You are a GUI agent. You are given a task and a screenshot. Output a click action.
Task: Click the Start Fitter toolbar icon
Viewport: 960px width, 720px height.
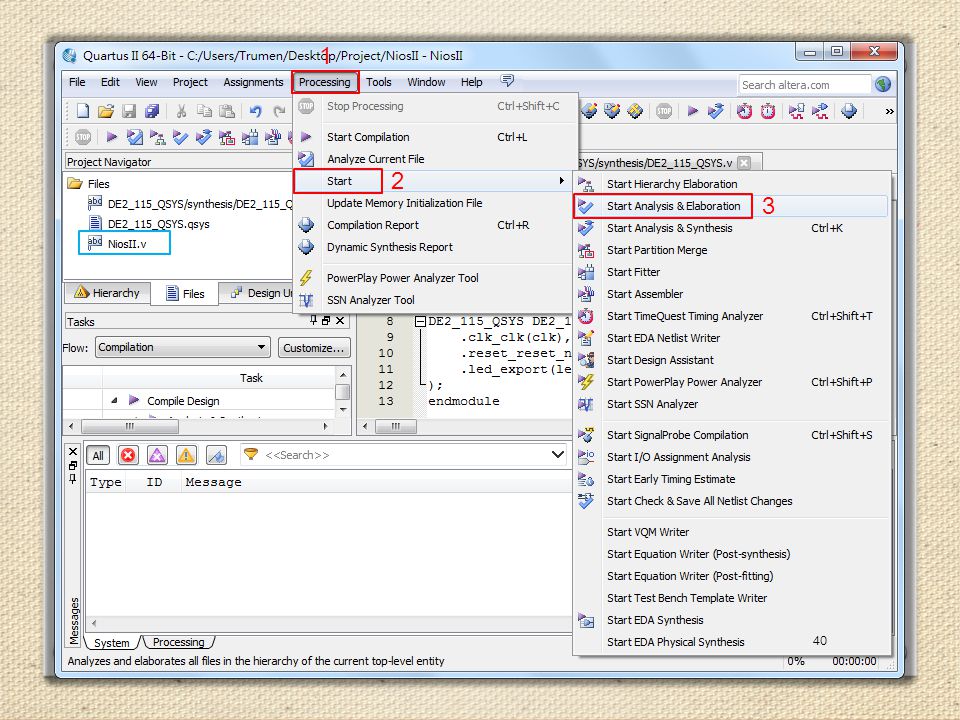tap(250, 137)
